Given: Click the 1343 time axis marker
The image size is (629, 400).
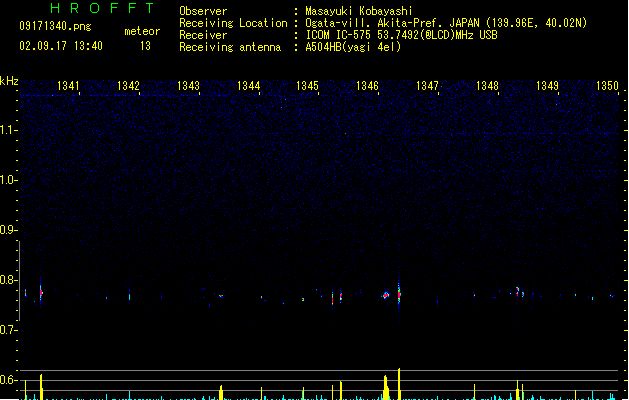Looking at the screenshot, I should [x=188, y=86].
